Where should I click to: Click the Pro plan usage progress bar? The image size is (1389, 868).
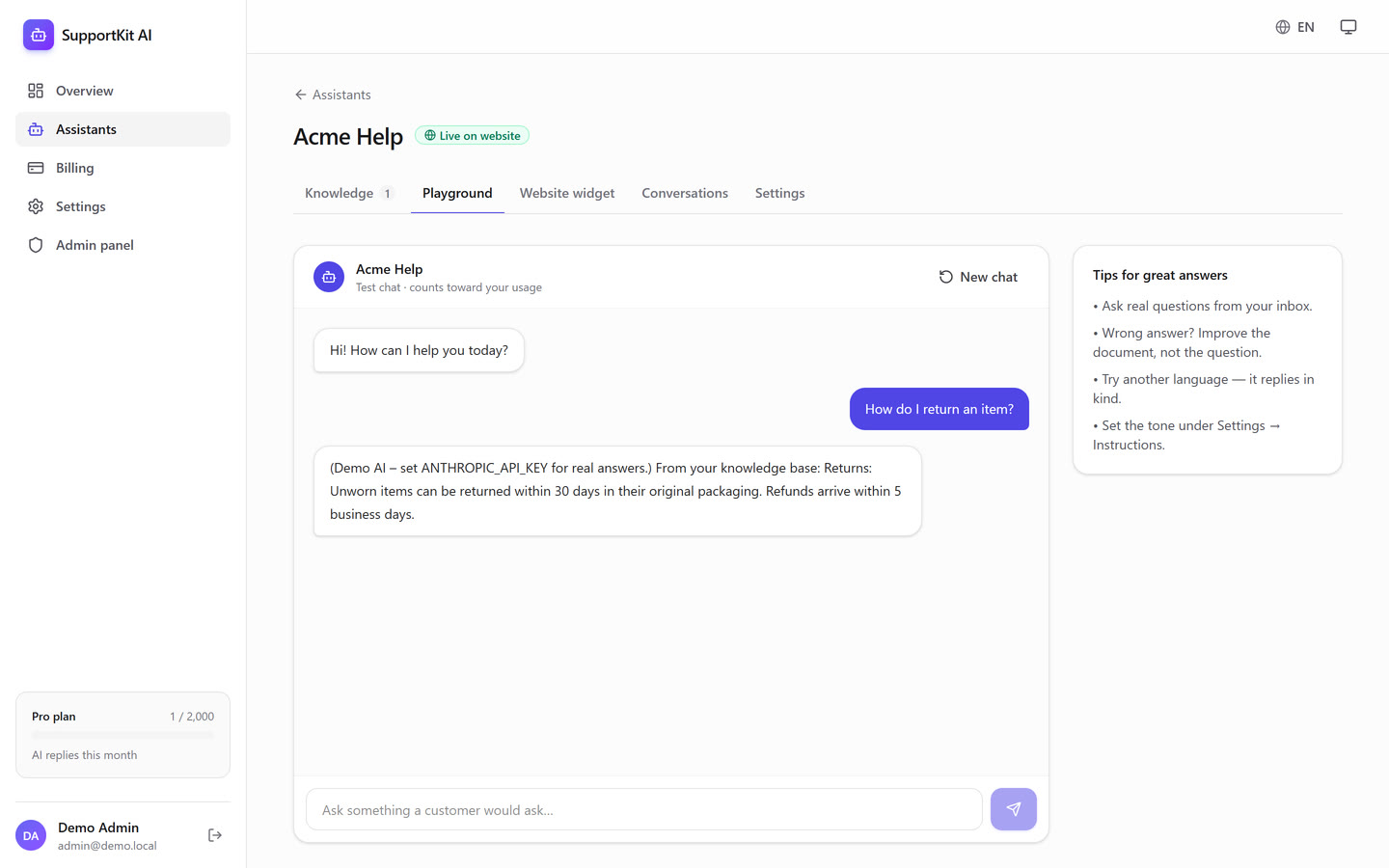click(123, 735)
